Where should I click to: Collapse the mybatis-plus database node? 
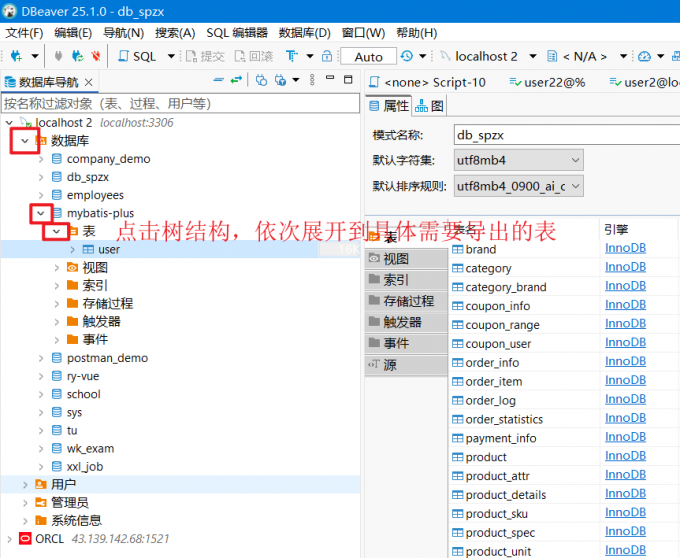[41, 213]
